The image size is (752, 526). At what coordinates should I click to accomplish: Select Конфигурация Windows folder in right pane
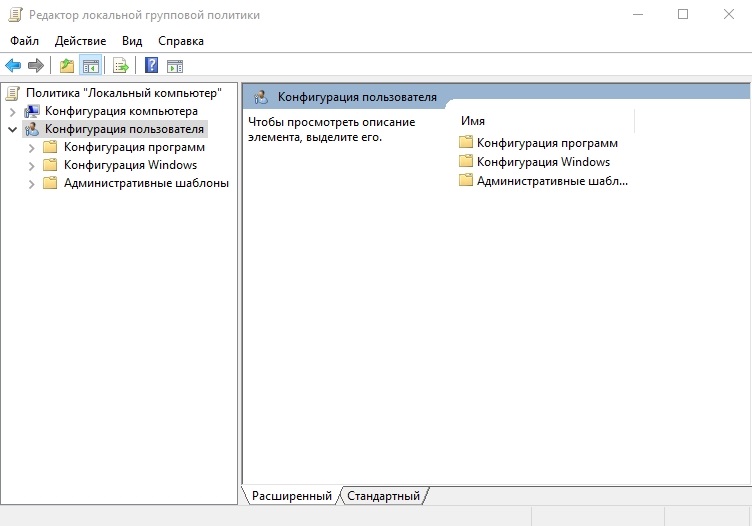(x=542, y=162)
